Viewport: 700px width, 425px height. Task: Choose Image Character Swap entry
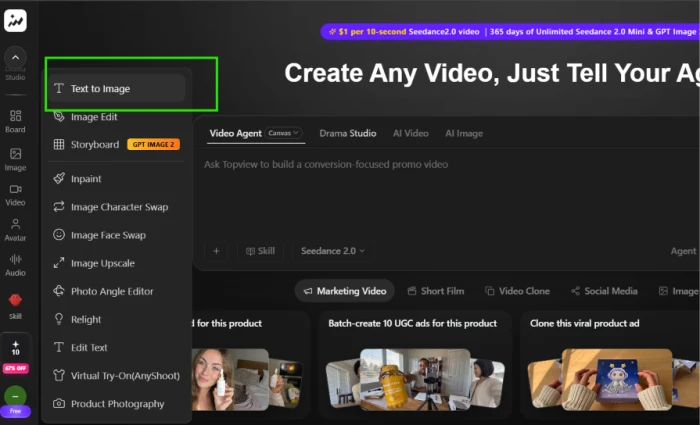[117, 207]
